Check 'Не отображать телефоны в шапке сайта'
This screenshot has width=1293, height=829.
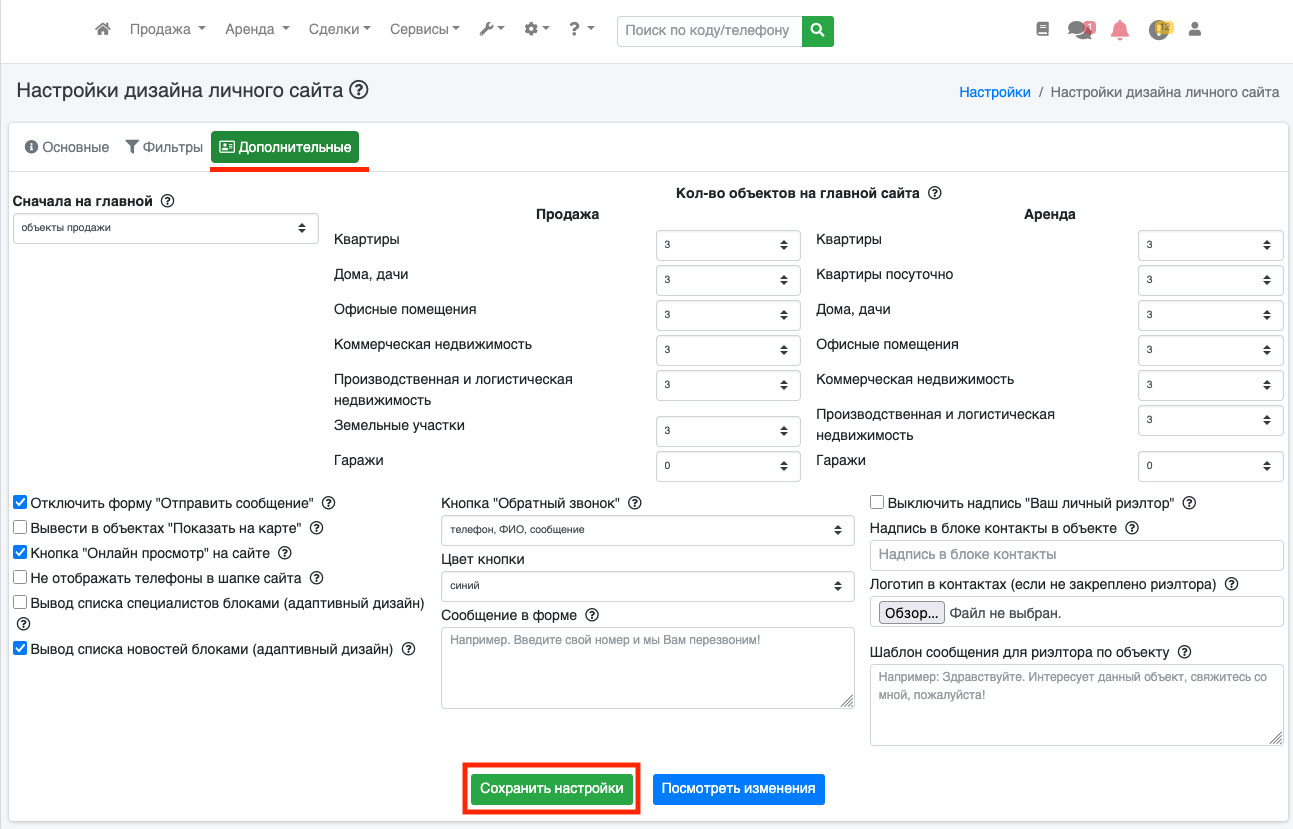[x=20, y=577]
